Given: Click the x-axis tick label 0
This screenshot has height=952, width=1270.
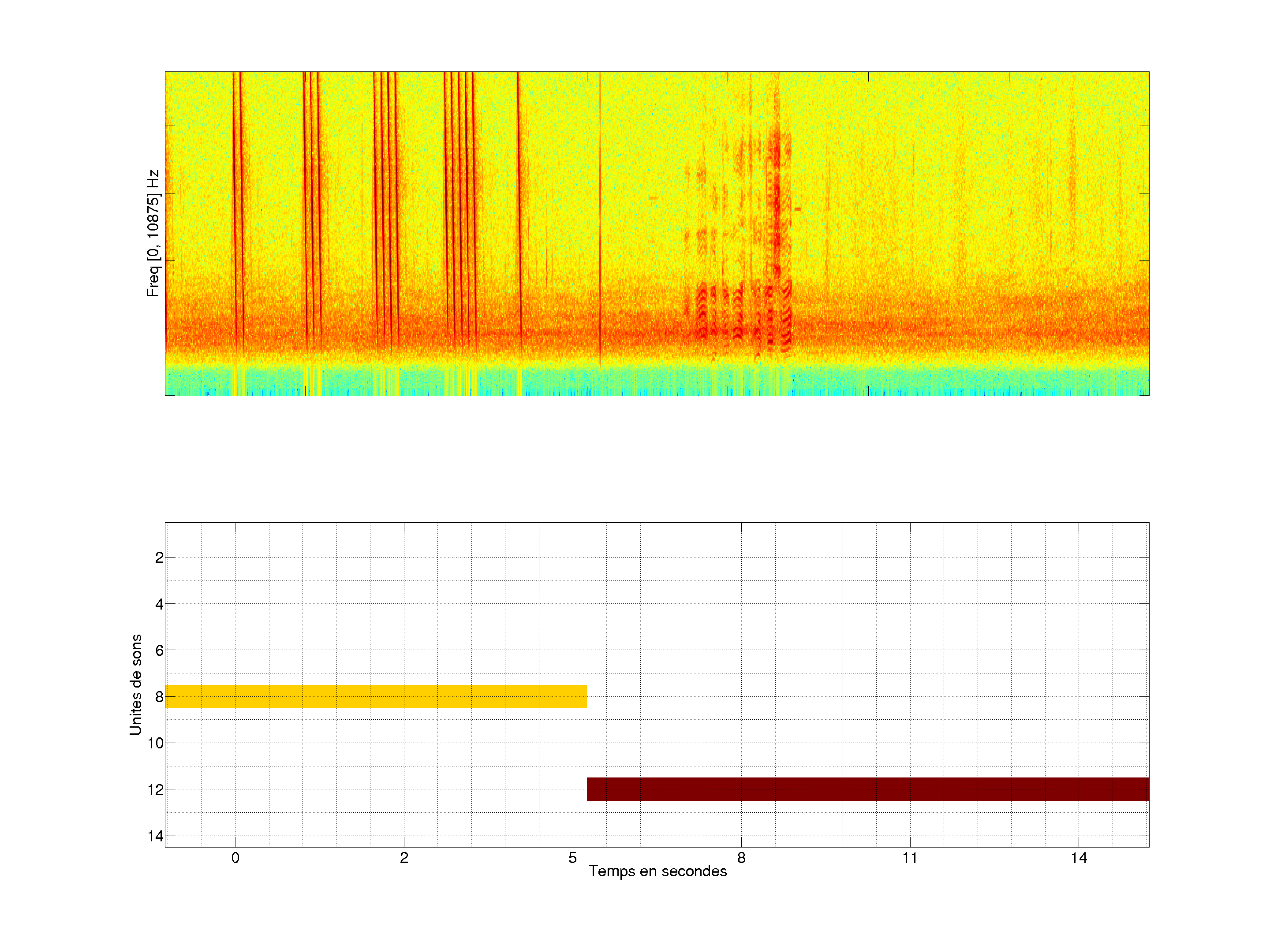Looking at the screenshot, I should point(235,858).
